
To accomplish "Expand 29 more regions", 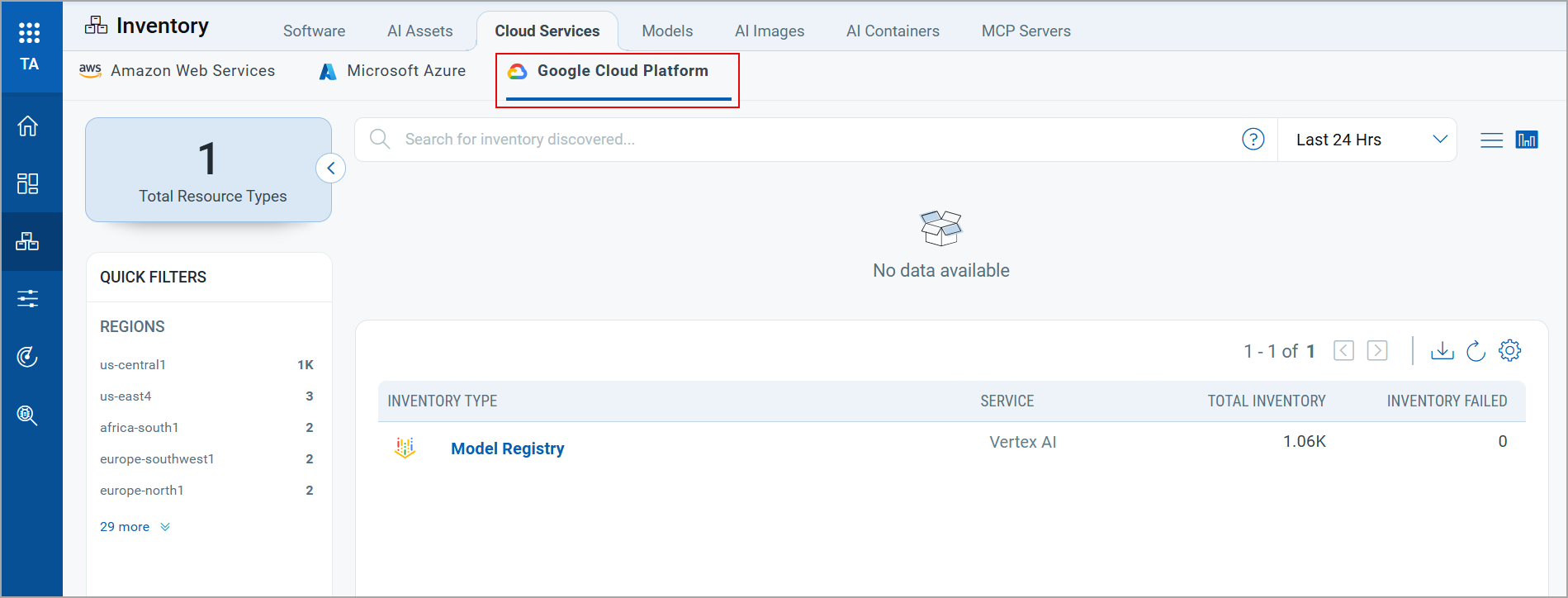I will (x=135, y=527).
